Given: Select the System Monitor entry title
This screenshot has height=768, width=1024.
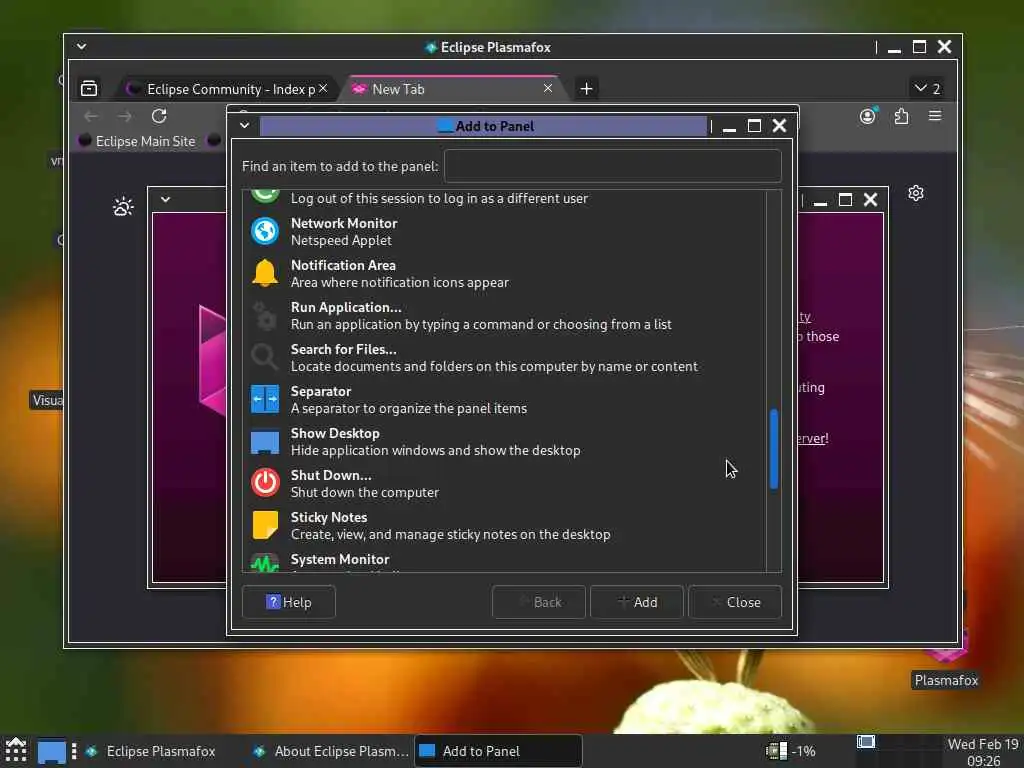Looking at the screenshot, I should click(x=340, y=559).
